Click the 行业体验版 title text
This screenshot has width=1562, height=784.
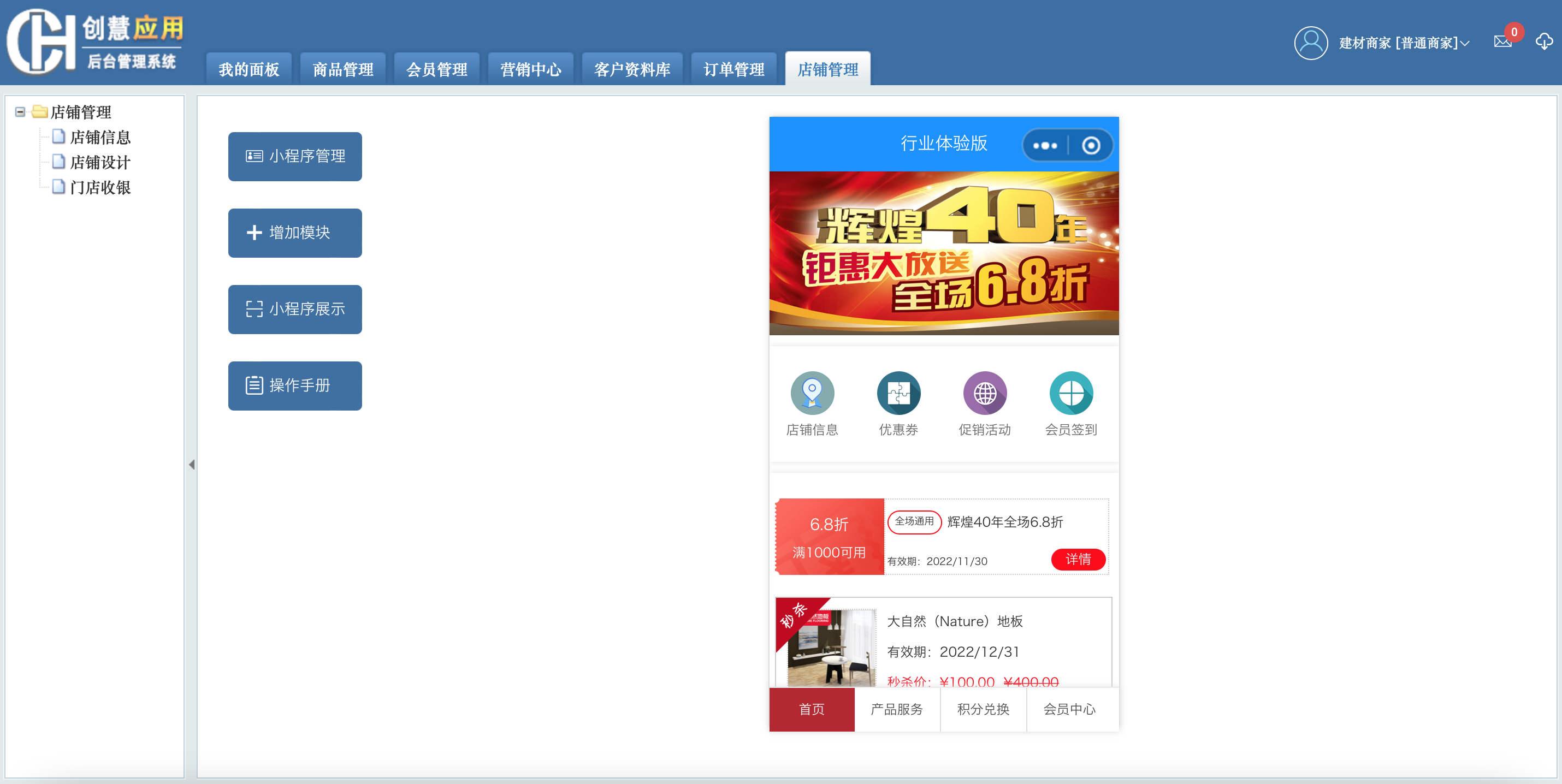click(944, 144)
